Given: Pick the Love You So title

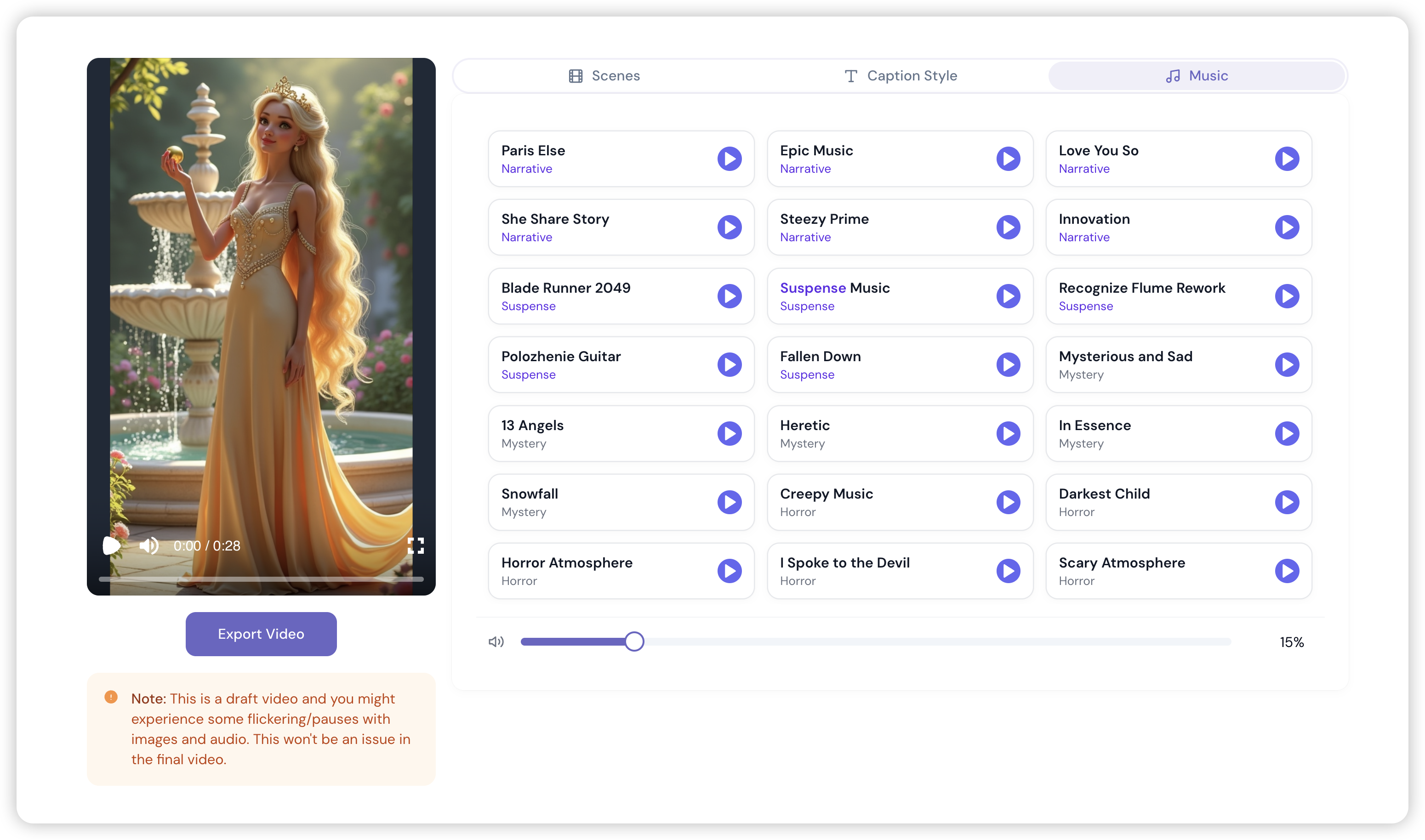Looking at the screenshot, I should [1098, 151].
